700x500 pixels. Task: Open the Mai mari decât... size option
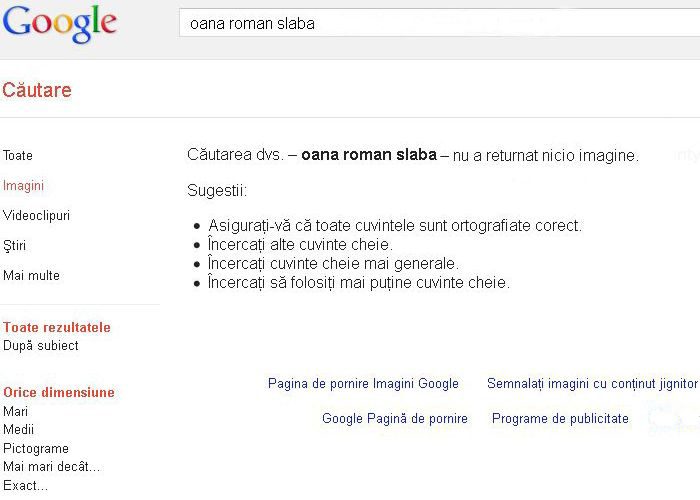click(51, 467)
